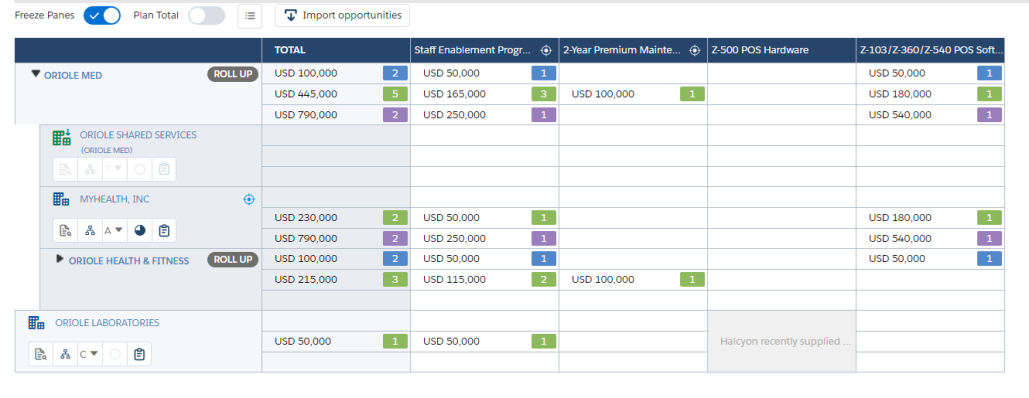Turn off the Freeze Panes toggle

tap(102, 16)
